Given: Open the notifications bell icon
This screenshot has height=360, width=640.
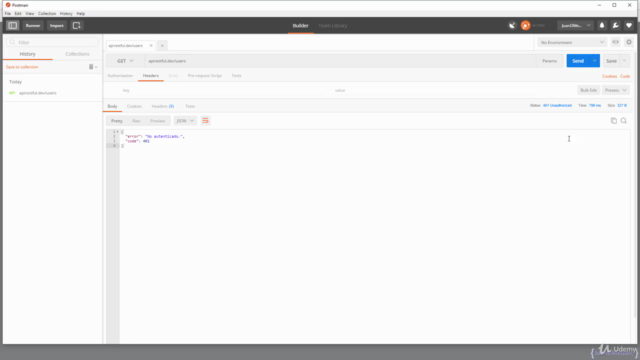Looking at the screenshot, I should coord(602,25).
